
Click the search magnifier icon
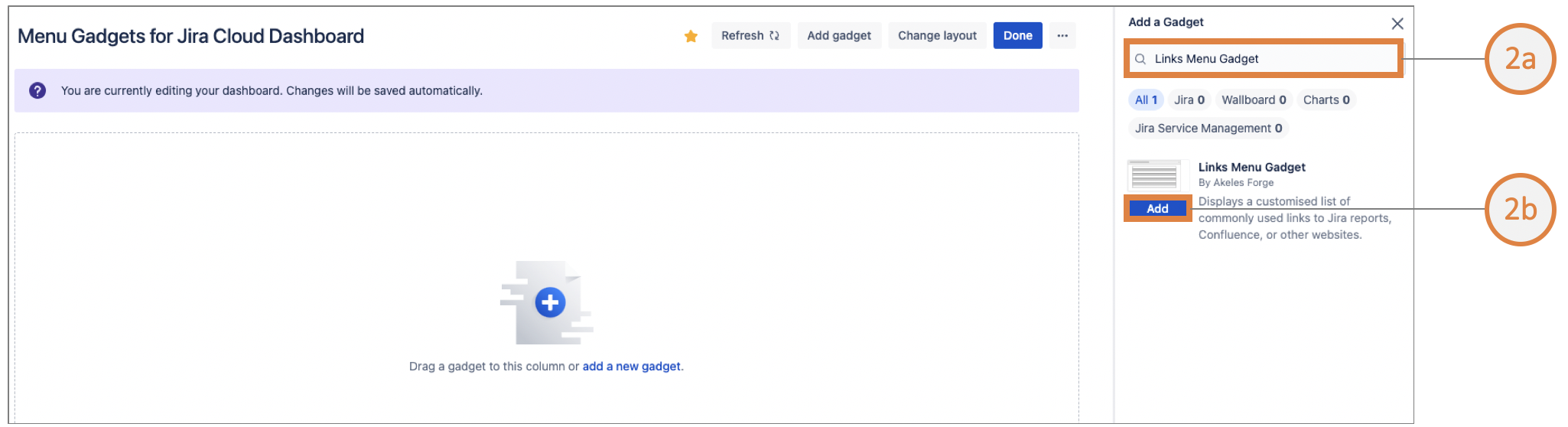(1140, 59)
